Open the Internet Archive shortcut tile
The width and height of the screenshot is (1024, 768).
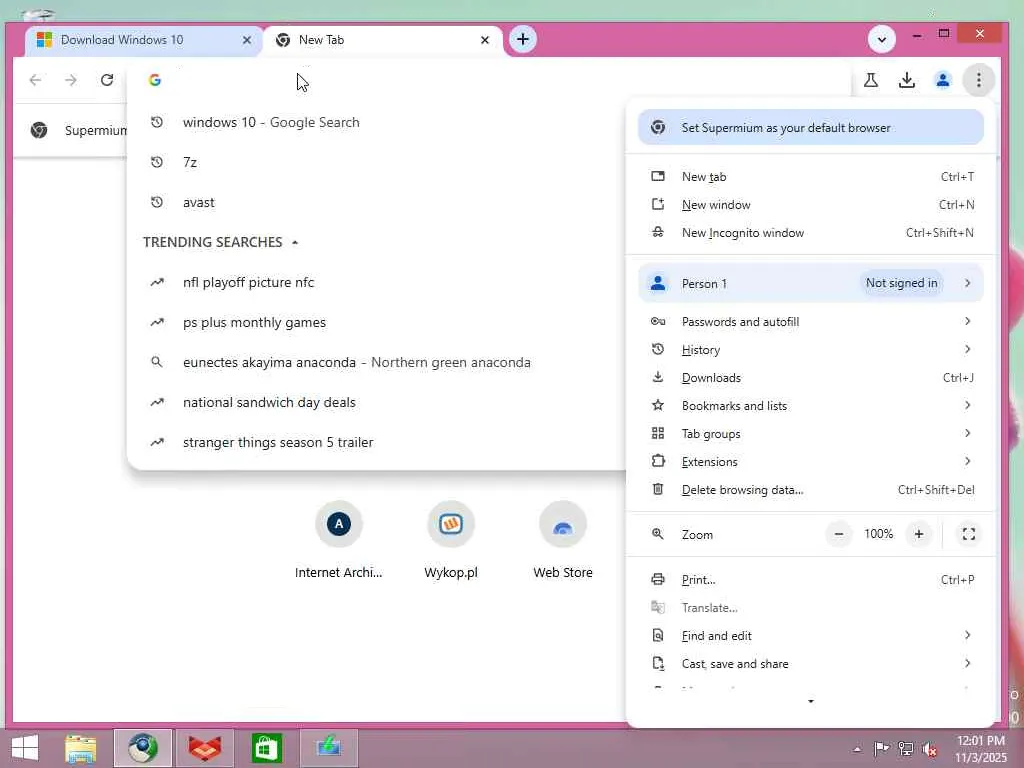[338, 541]
